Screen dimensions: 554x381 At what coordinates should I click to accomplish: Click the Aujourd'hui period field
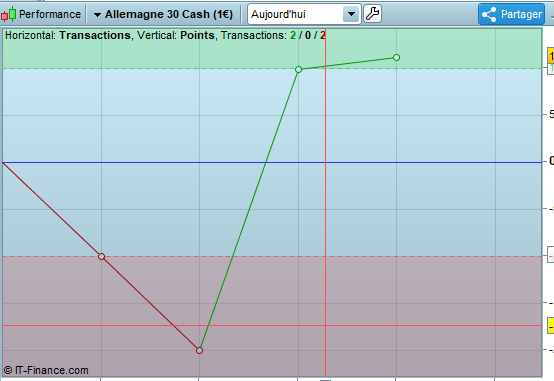coord(304,14)
